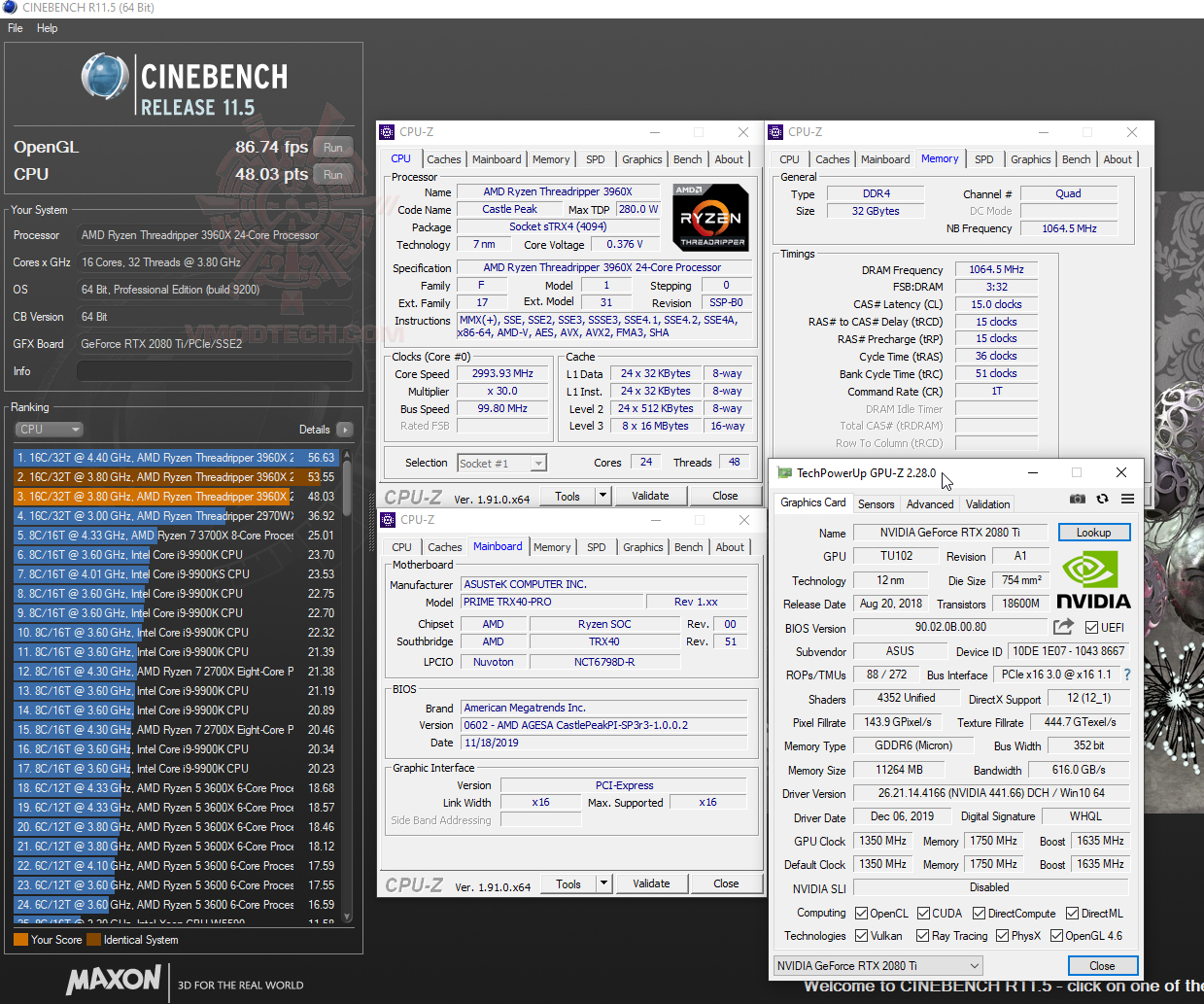Open Bench tab in Mainboard CPU-Z window
This screenshot has height=1004, width=1204.
(689, 547)
